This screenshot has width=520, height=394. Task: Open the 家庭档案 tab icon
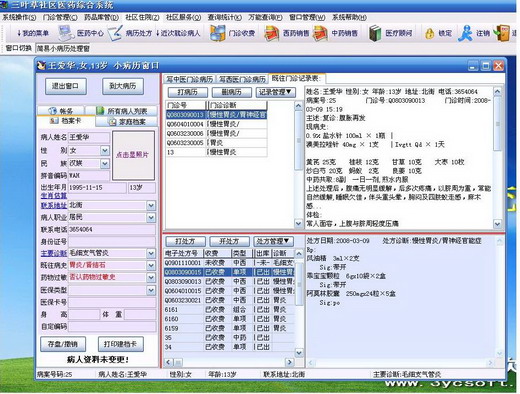(x=113, y=122)
